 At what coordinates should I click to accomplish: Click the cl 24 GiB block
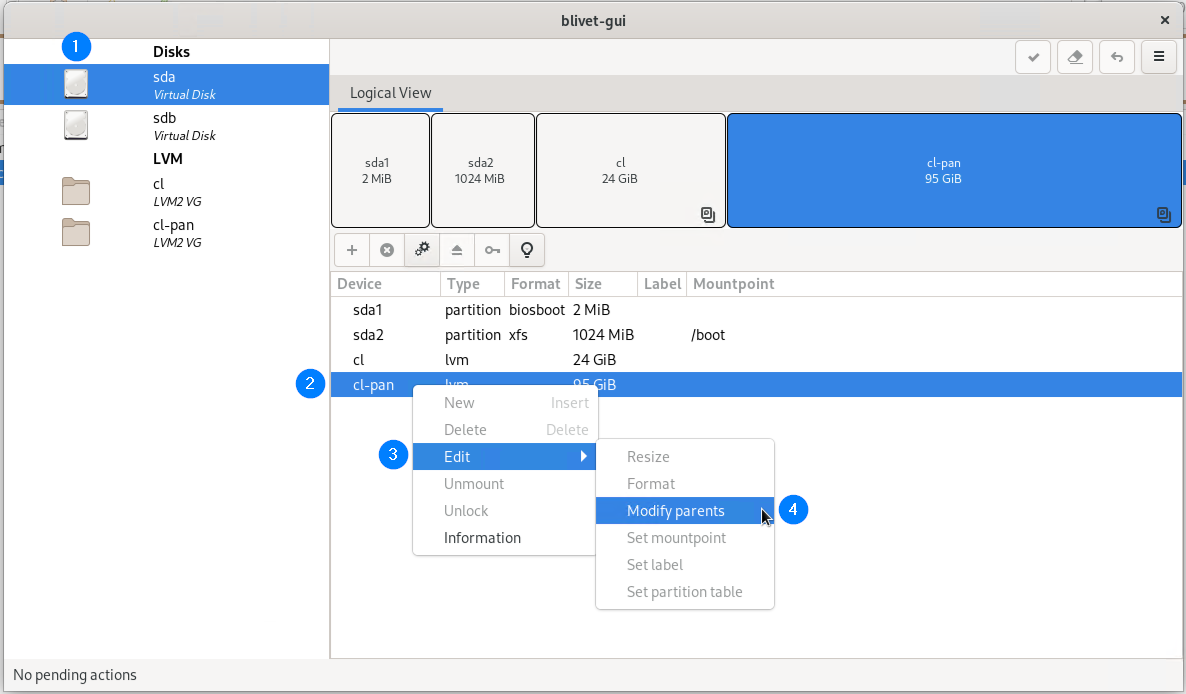pyautogui.click(x=630, y=171)
